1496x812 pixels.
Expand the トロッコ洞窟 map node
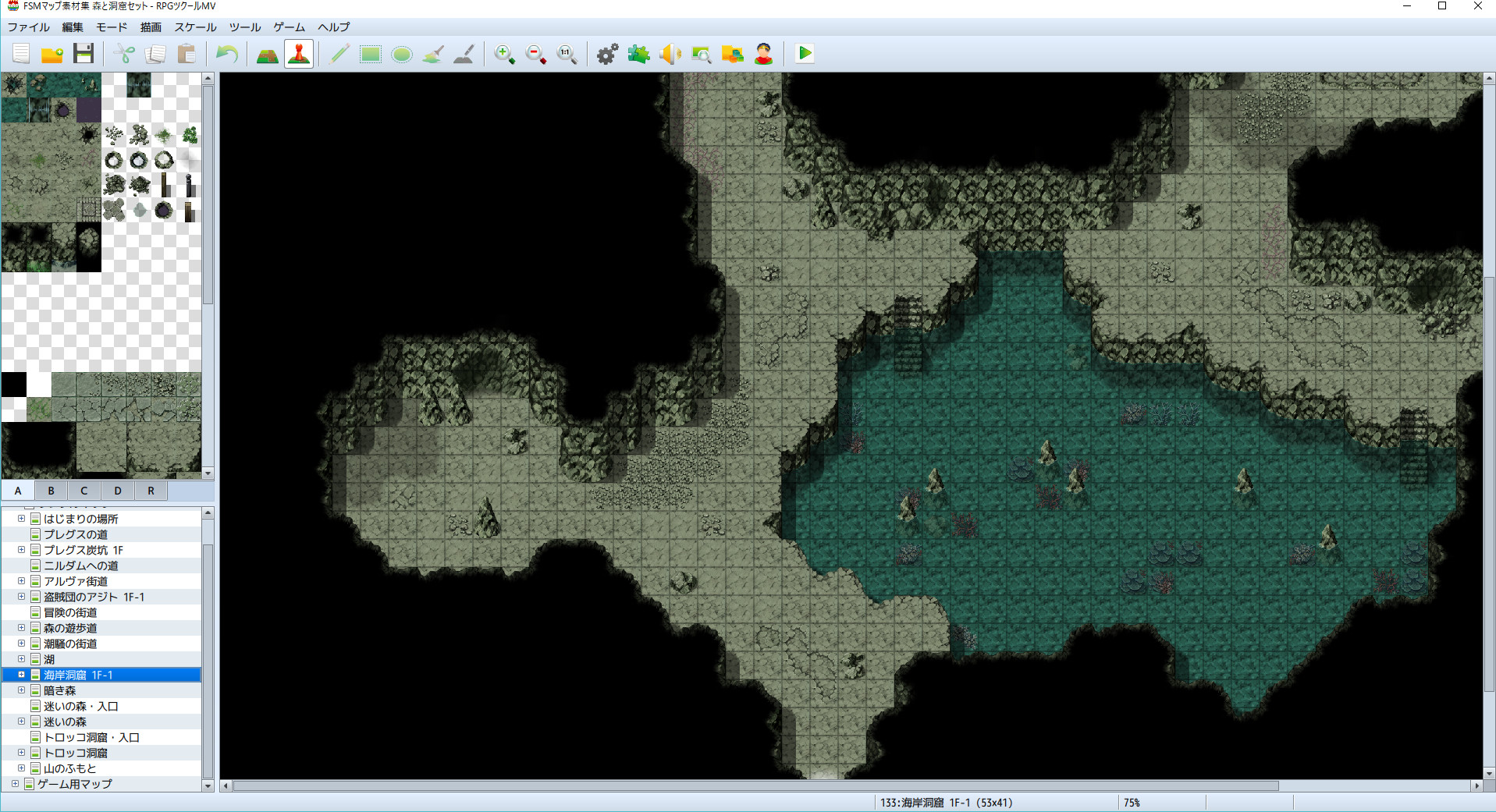click(22, 753)
